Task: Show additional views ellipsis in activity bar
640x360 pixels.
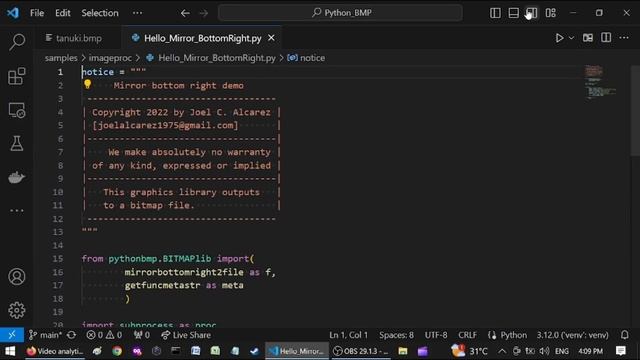Action: tap(17, 211)
